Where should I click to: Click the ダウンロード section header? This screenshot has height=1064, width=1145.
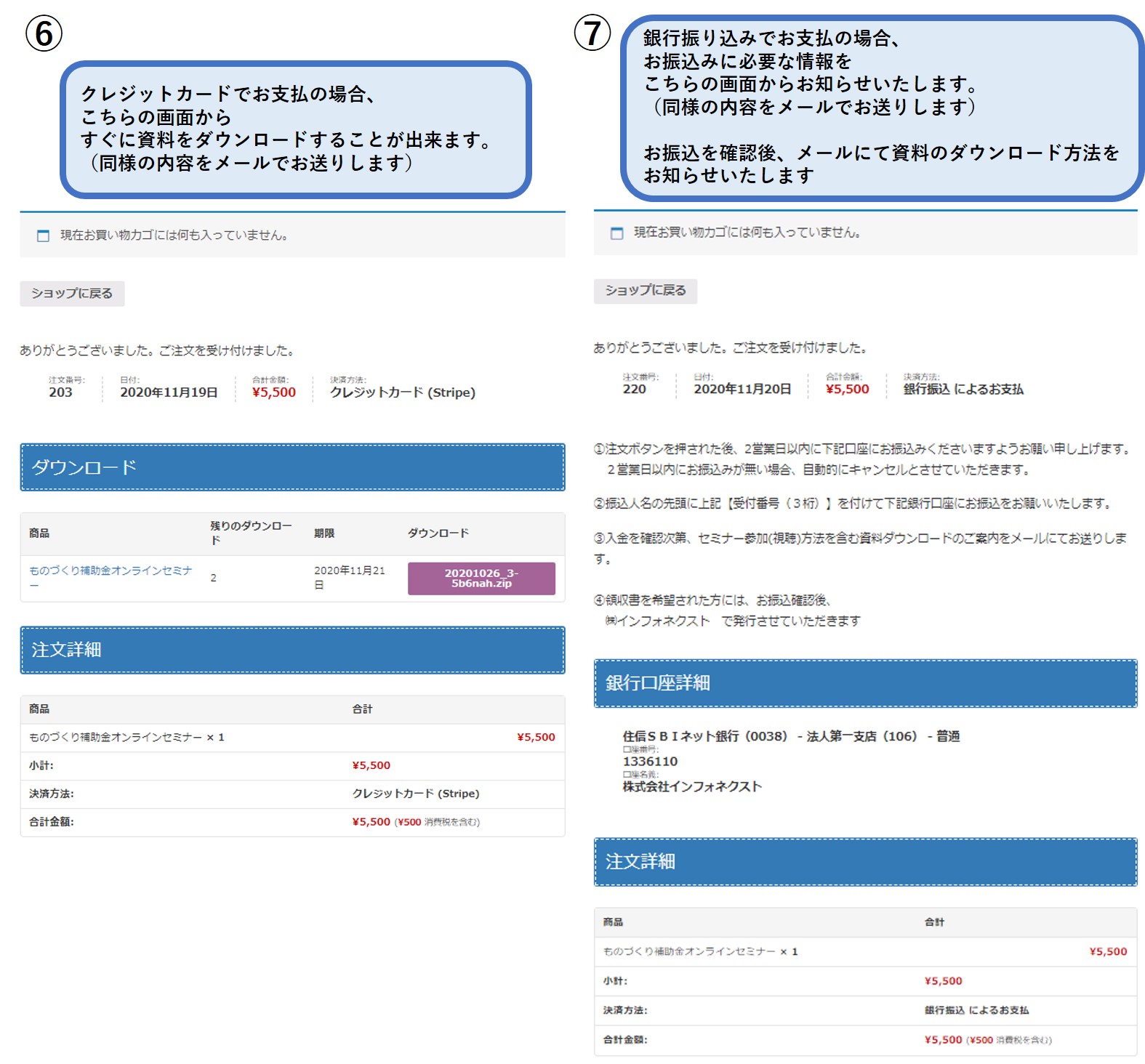coord(292,467)
